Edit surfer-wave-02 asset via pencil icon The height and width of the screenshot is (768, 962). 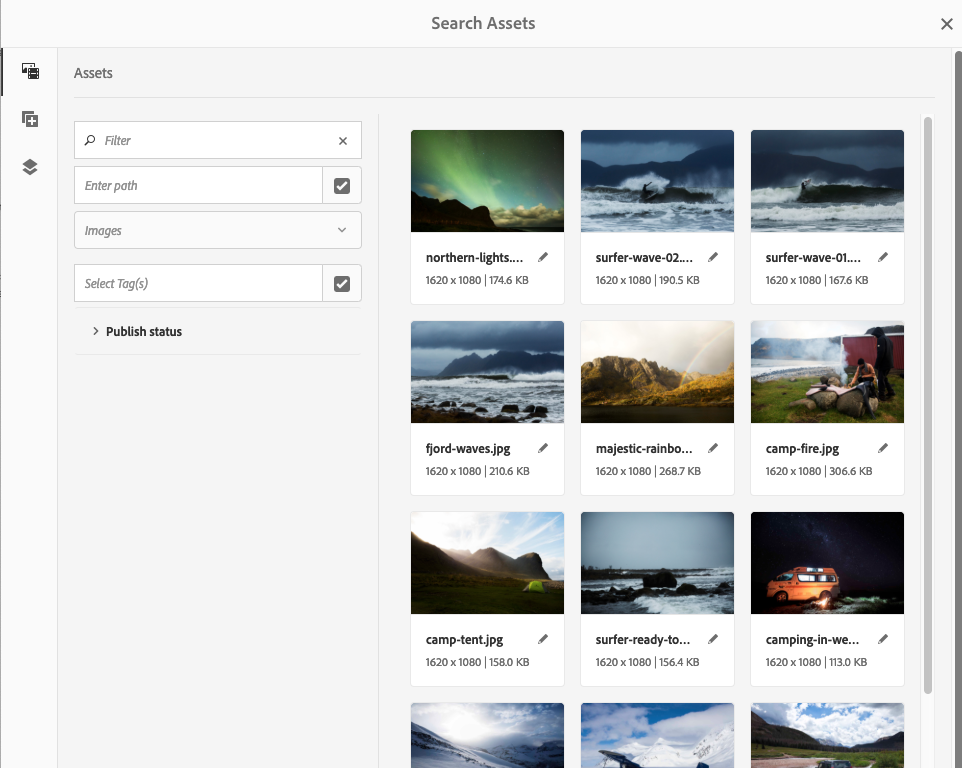tap(713, 257)
